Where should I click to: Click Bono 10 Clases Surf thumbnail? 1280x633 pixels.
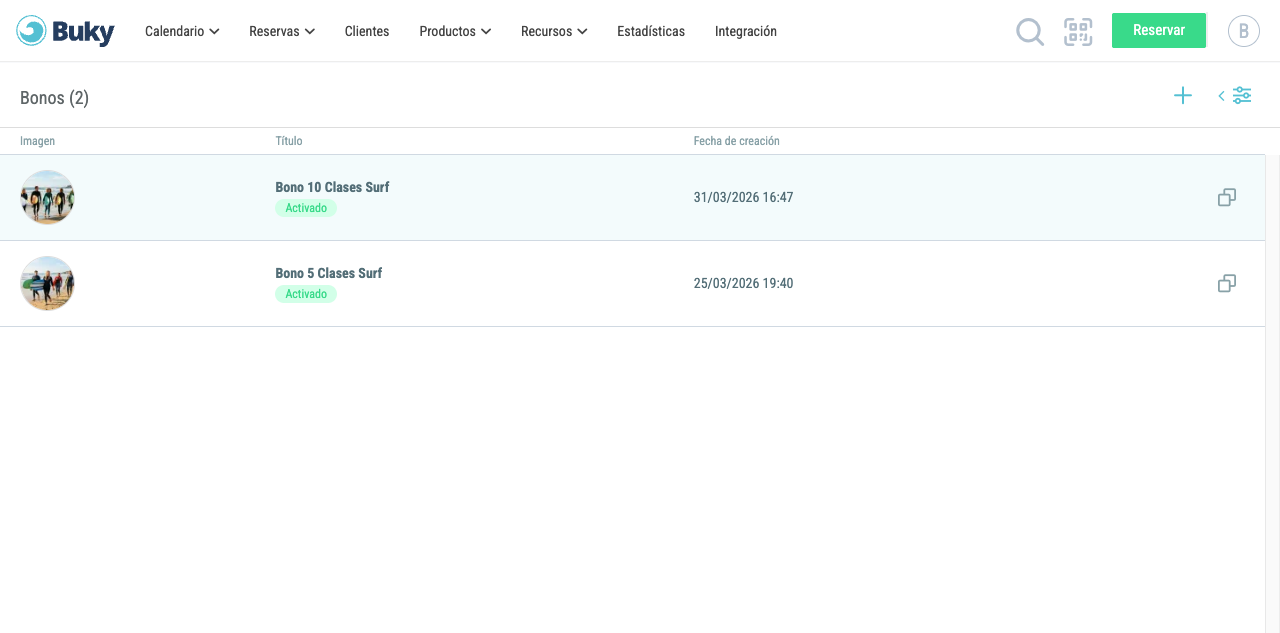click(x=48, y=197)
